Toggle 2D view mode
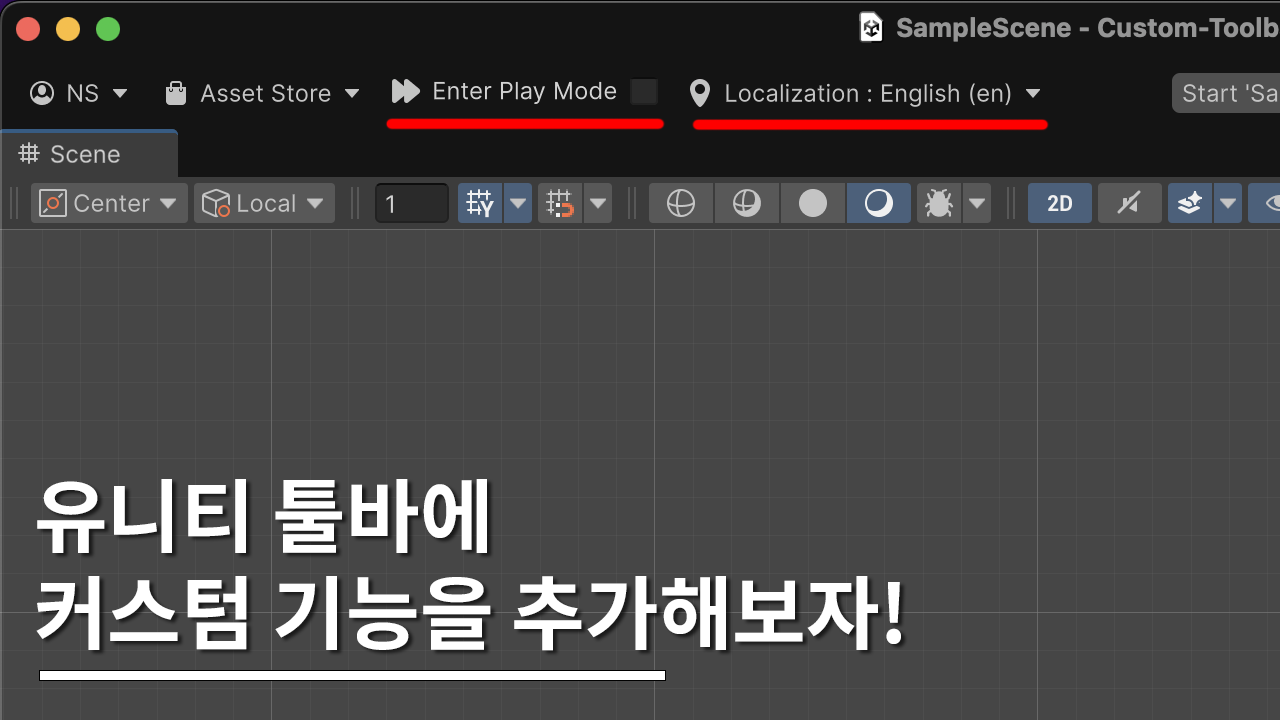This screenshot has height=720, width=1280. point(1060,203)
